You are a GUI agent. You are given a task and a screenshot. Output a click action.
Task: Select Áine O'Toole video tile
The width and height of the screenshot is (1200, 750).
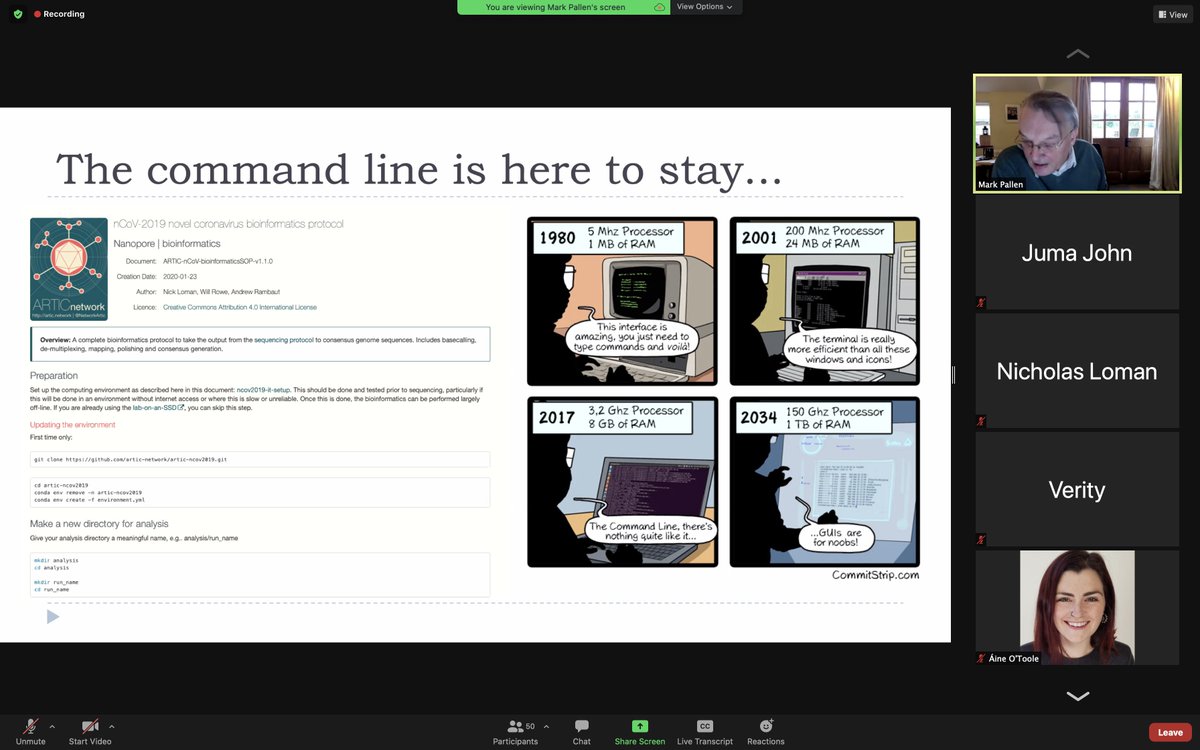point(1077,608)
